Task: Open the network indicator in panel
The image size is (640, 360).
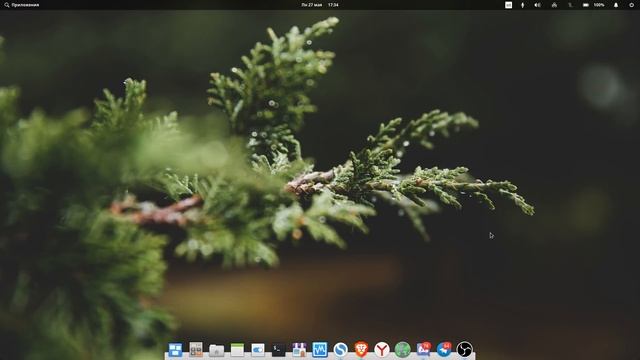Action: coord(554,5)
